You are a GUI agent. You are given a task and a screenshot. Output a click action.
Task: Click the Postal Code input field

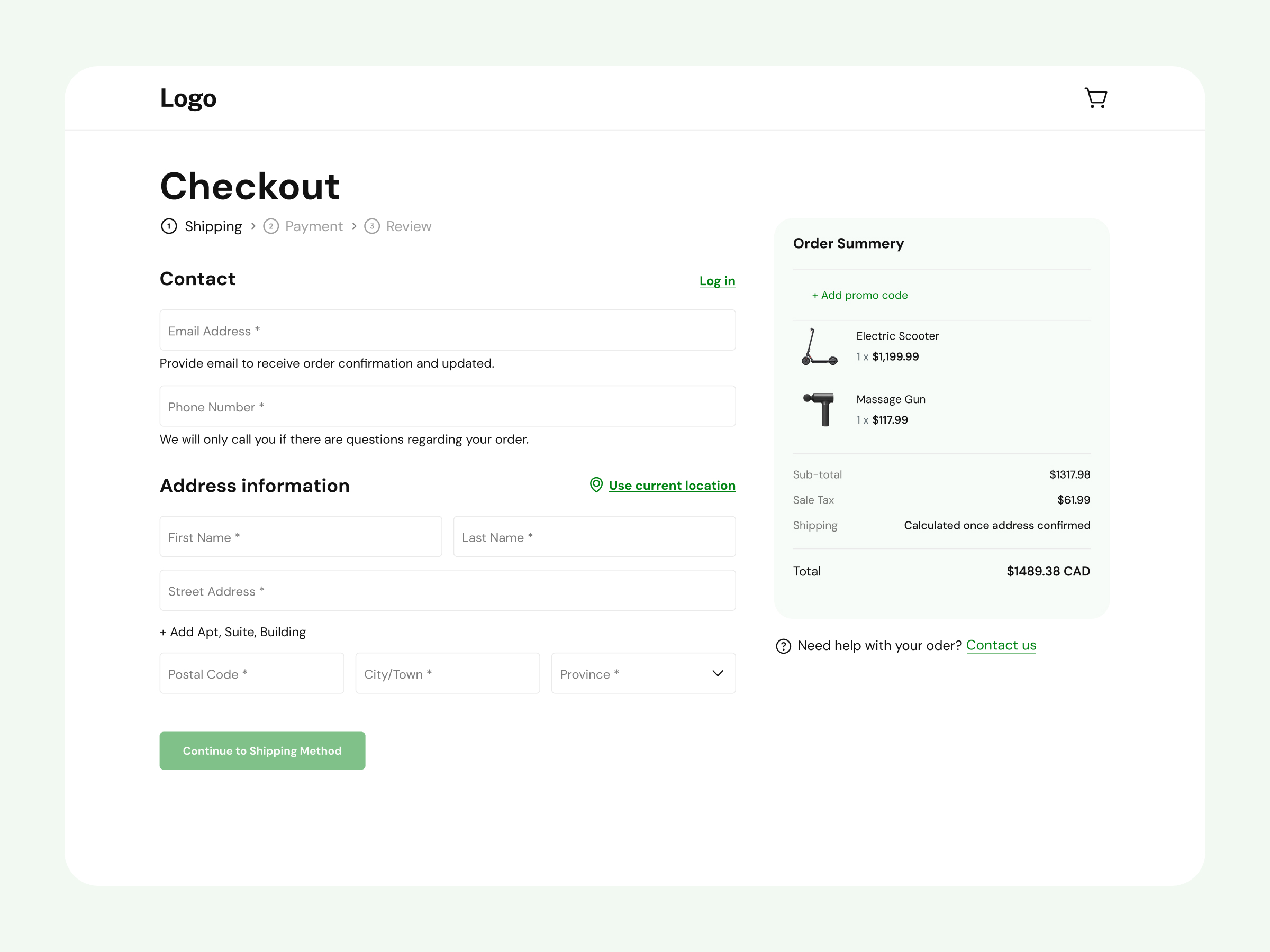[251, 674]
